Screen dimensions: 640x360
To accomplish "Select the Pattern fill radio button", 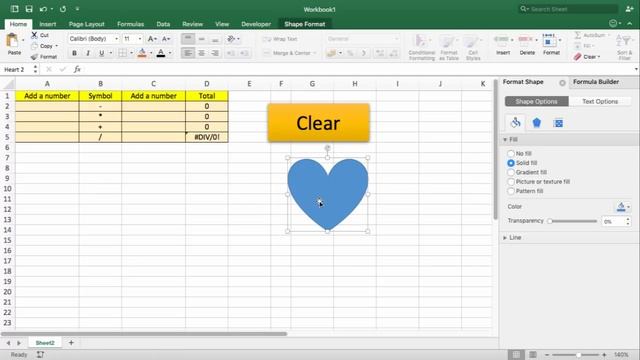I will click(x=511, y=191).
